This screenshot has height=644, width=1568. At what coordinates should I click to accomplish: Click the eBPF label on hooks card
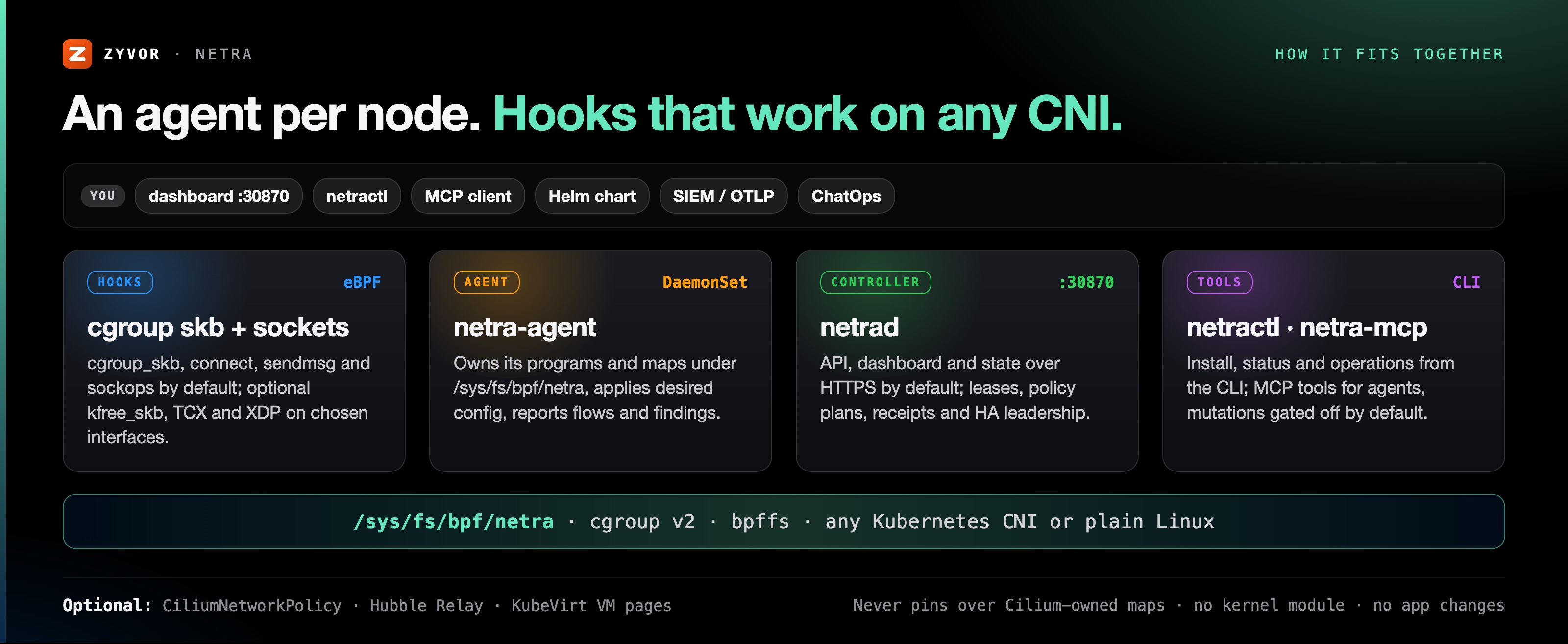[x=362, y=282]
